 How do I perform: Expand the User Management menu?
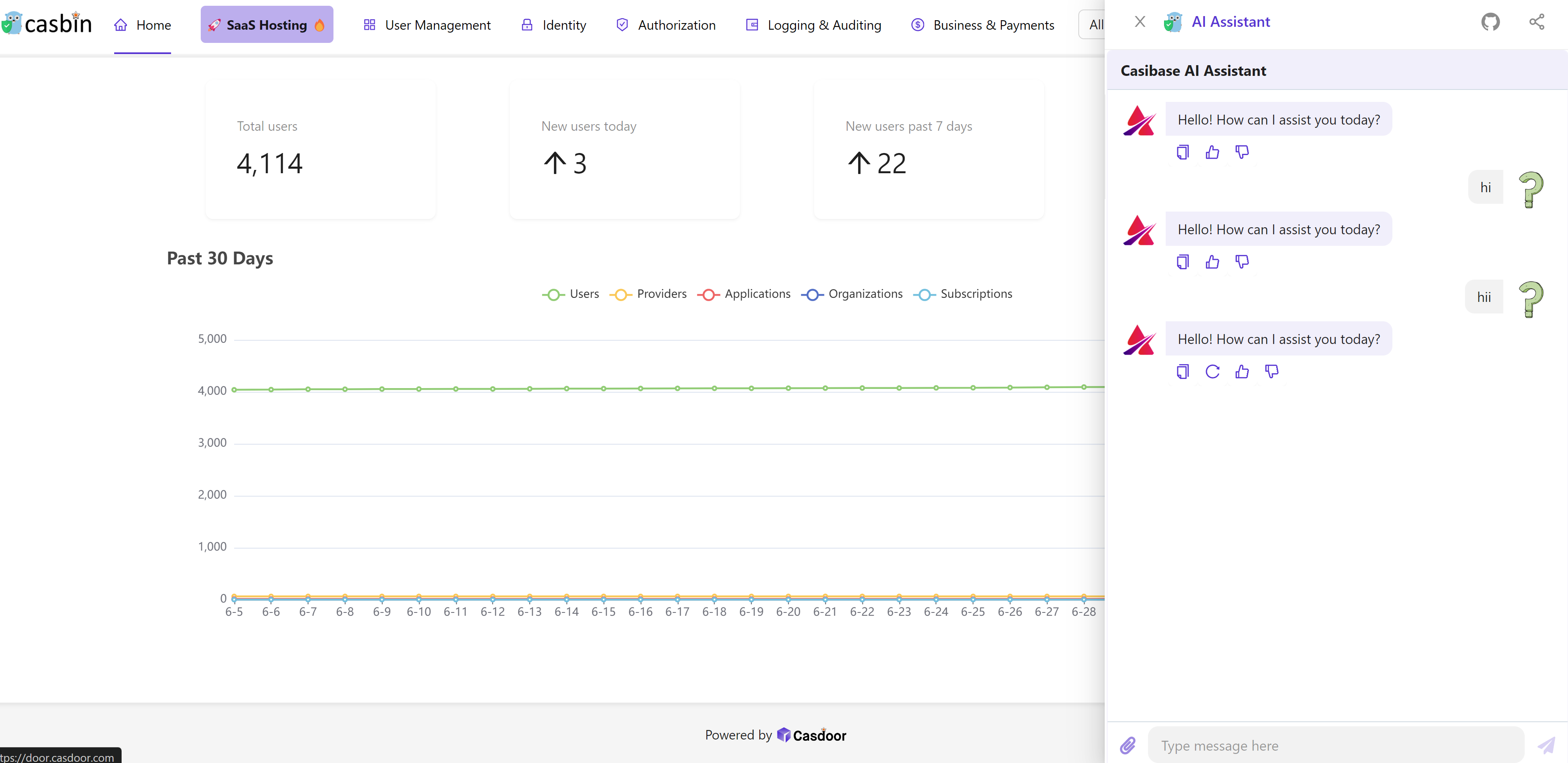[427, 26]
